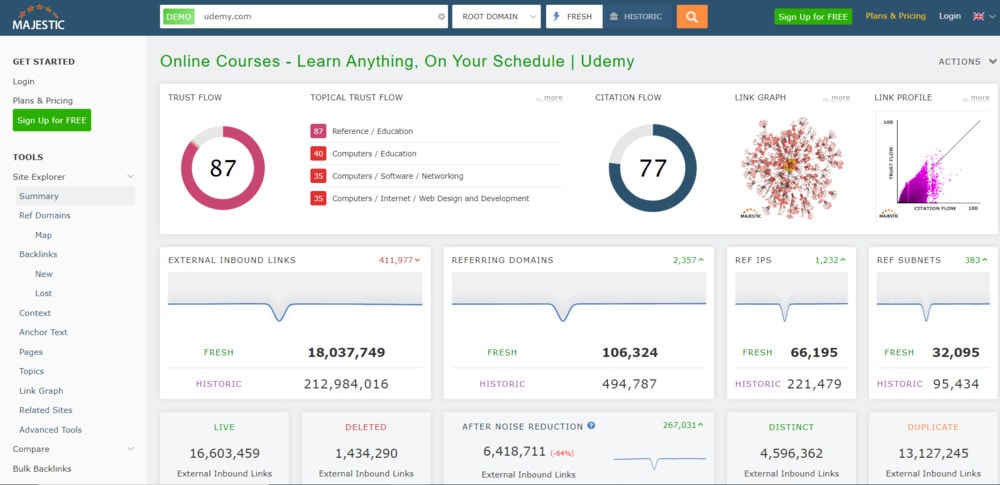Click the External Inbound Links 411,977 change indicator

(400, 260)
